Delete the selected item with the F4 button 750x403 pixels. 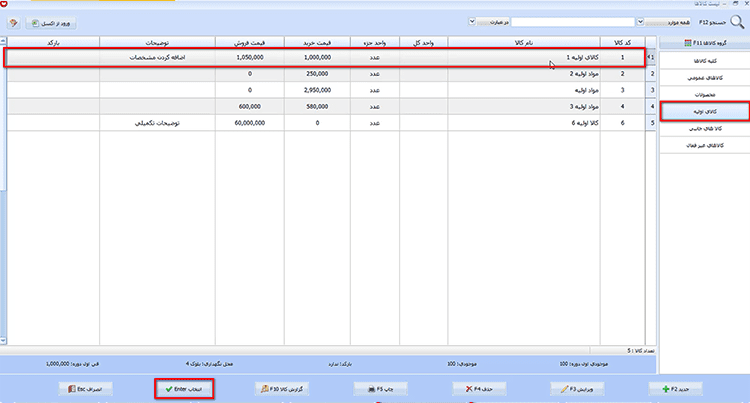(479, 389)
